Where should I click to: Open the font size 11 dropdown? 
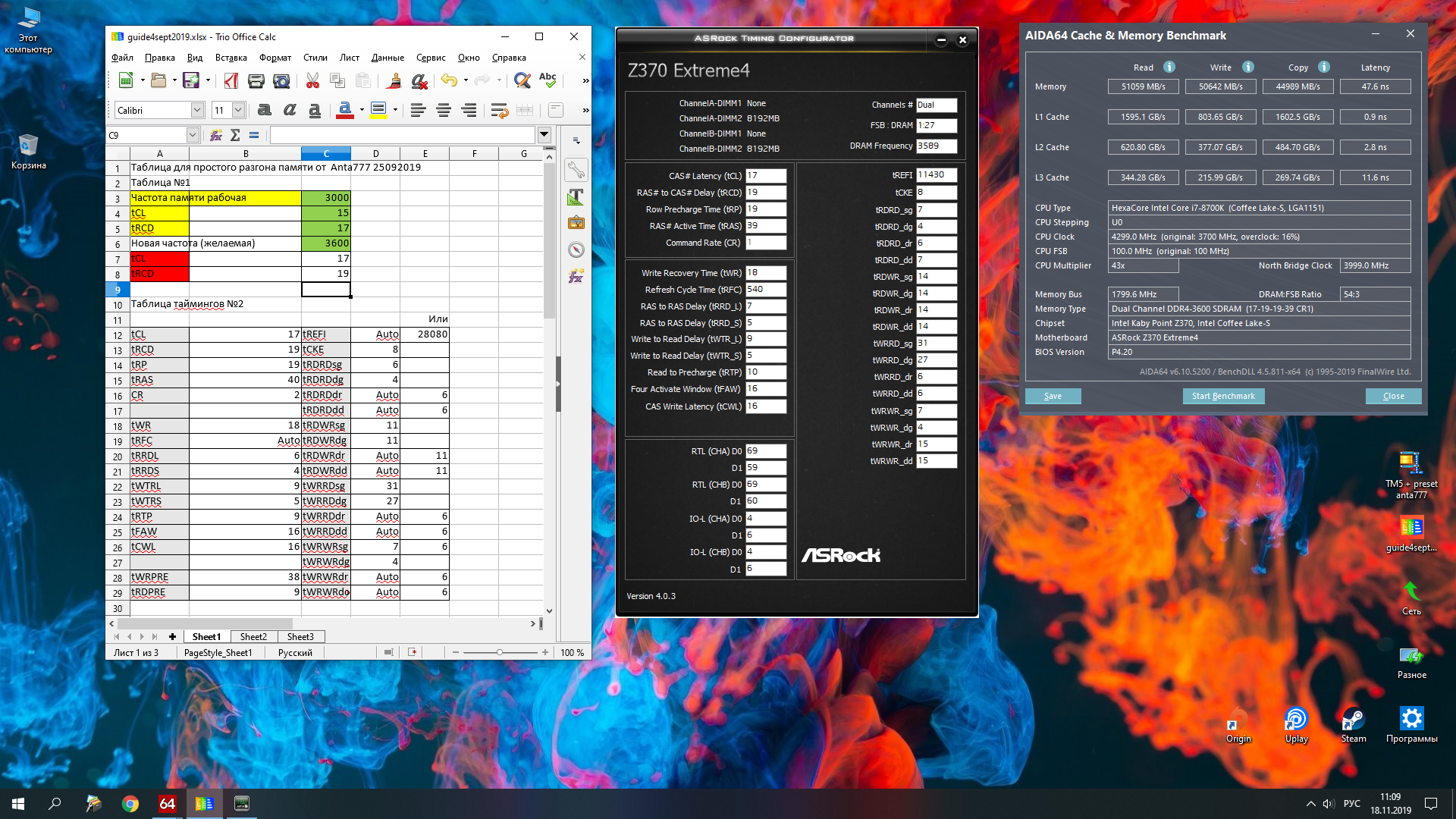pos(237,110)
